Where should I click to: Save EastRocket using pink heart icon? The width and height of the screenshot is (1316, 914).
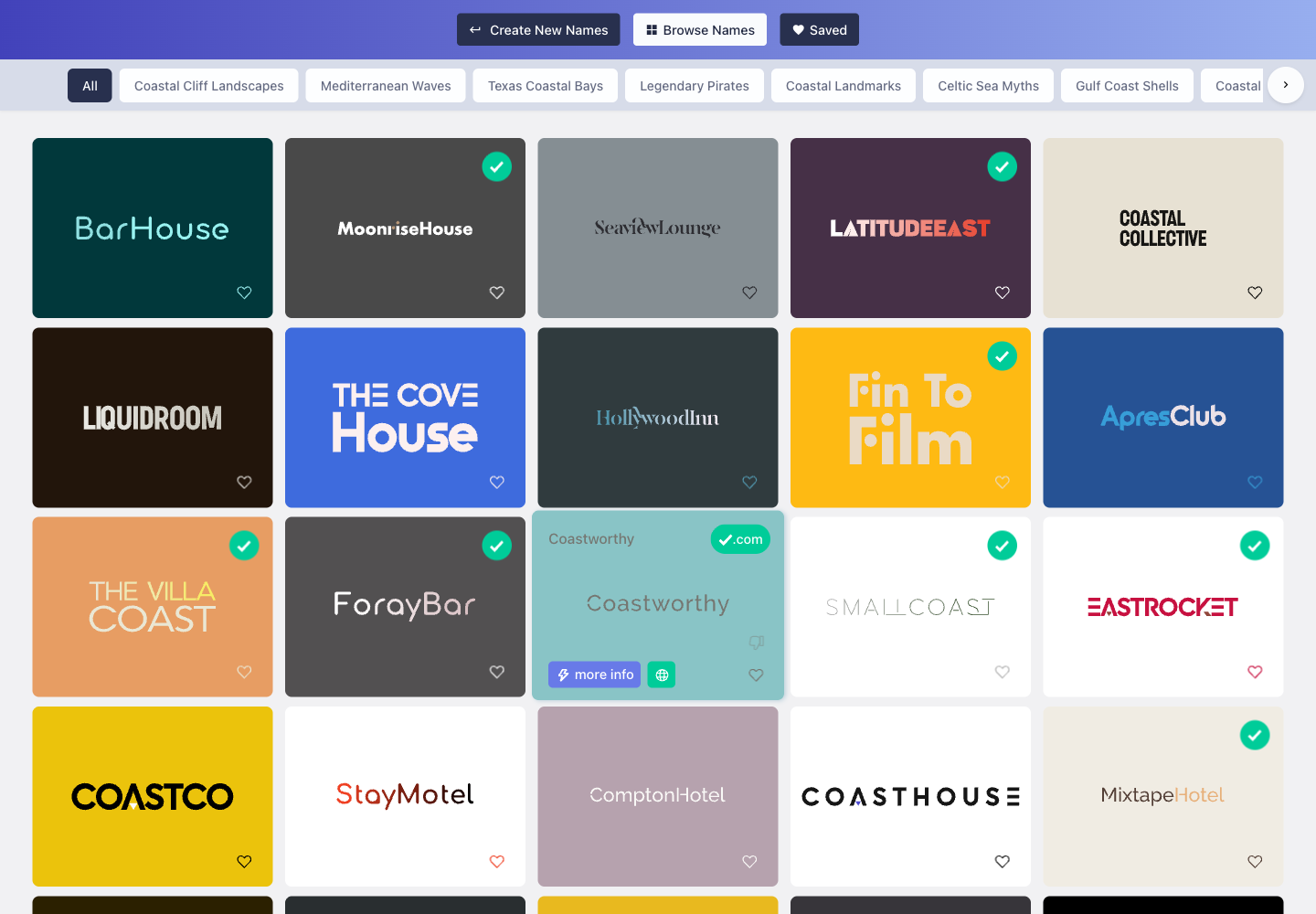[1255, 672]
